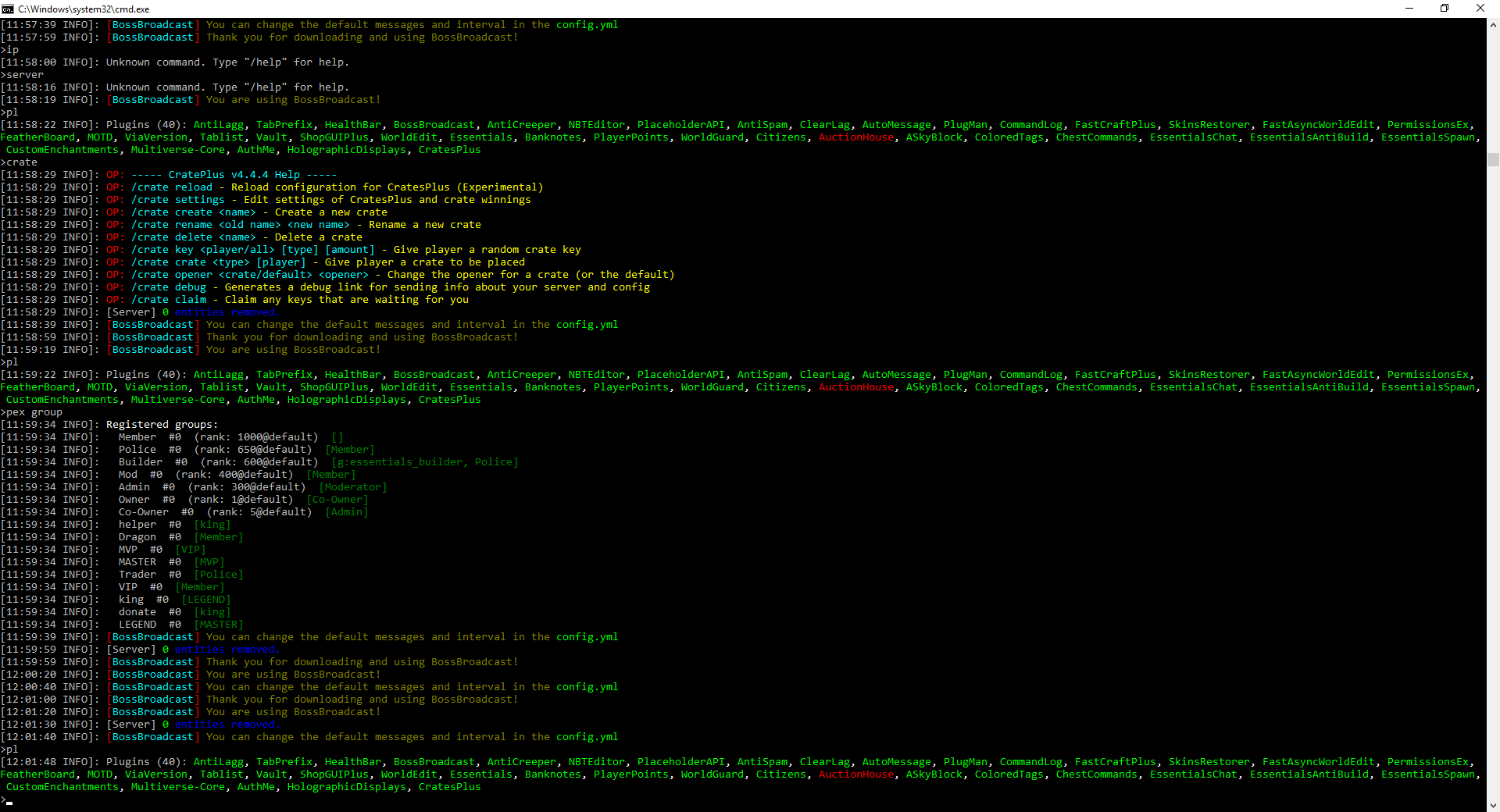Click the '[MASTER]' inheritance text

(219, 625)
